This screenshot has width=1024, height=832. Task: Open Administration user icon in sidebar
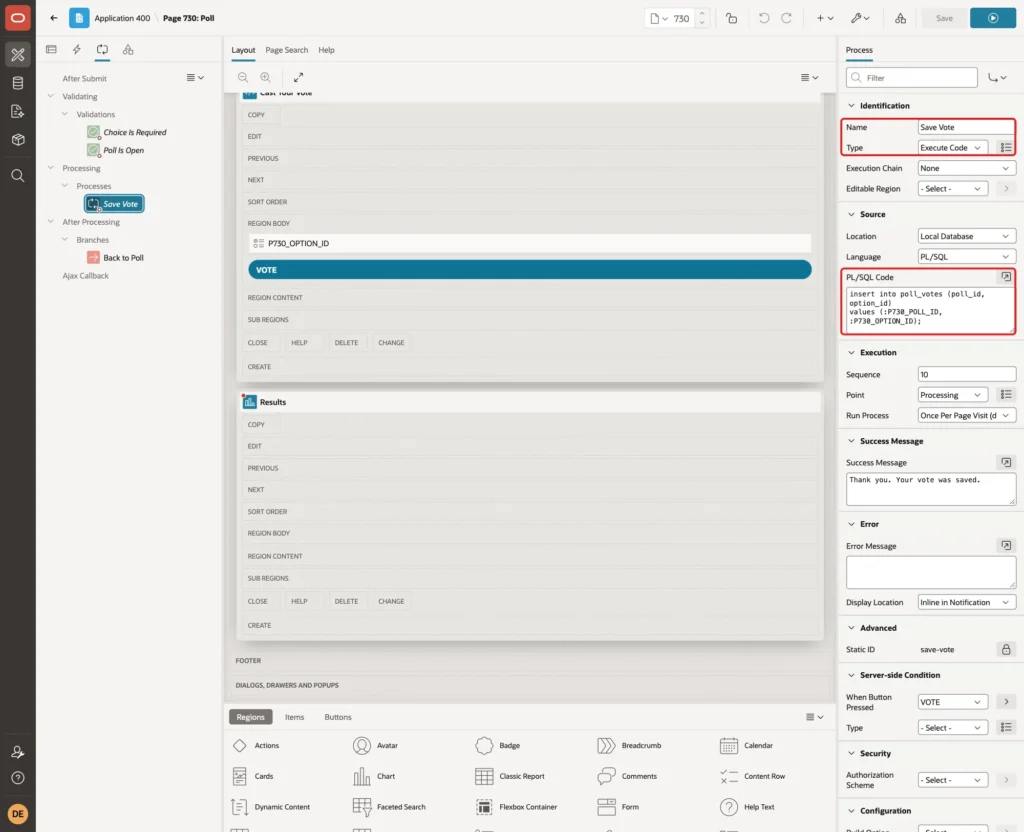point(18,752)
